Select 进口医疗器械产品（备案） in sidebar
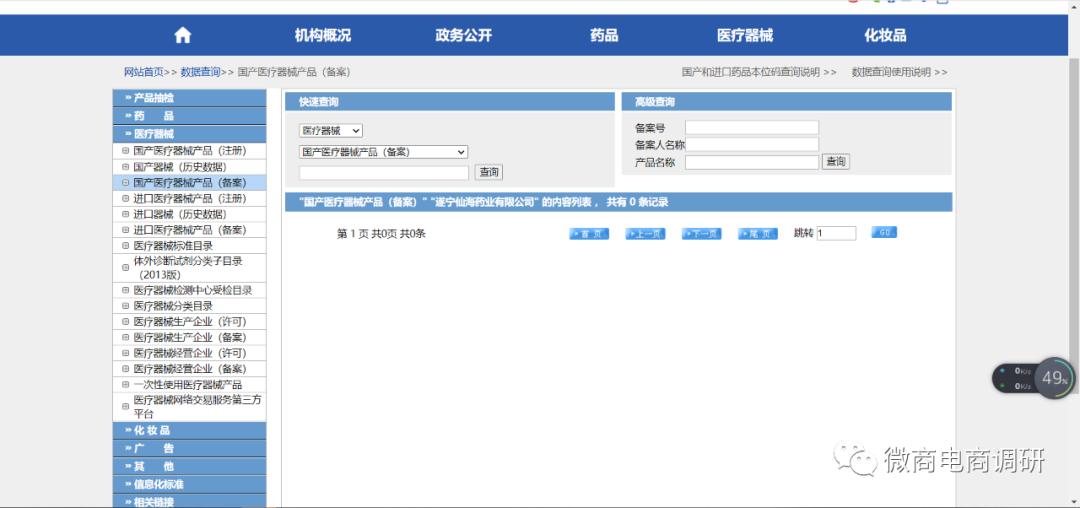The width and height of the screenshot is (1080, 508). point(189,230)
